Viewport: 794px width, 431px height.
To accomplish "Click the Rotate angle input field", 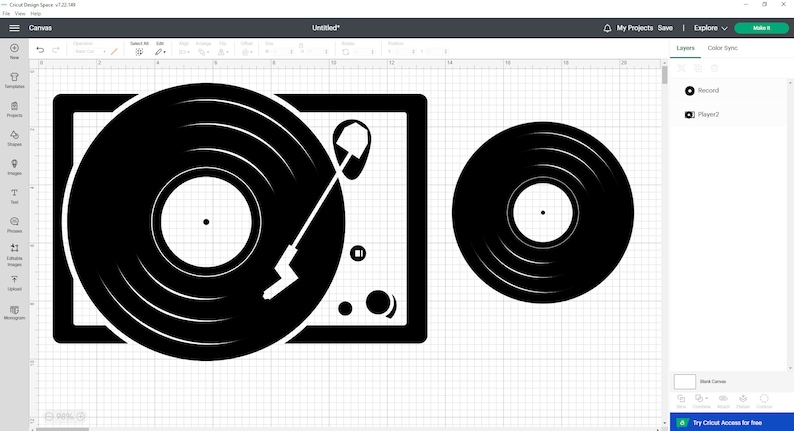I will pos(362,52).
